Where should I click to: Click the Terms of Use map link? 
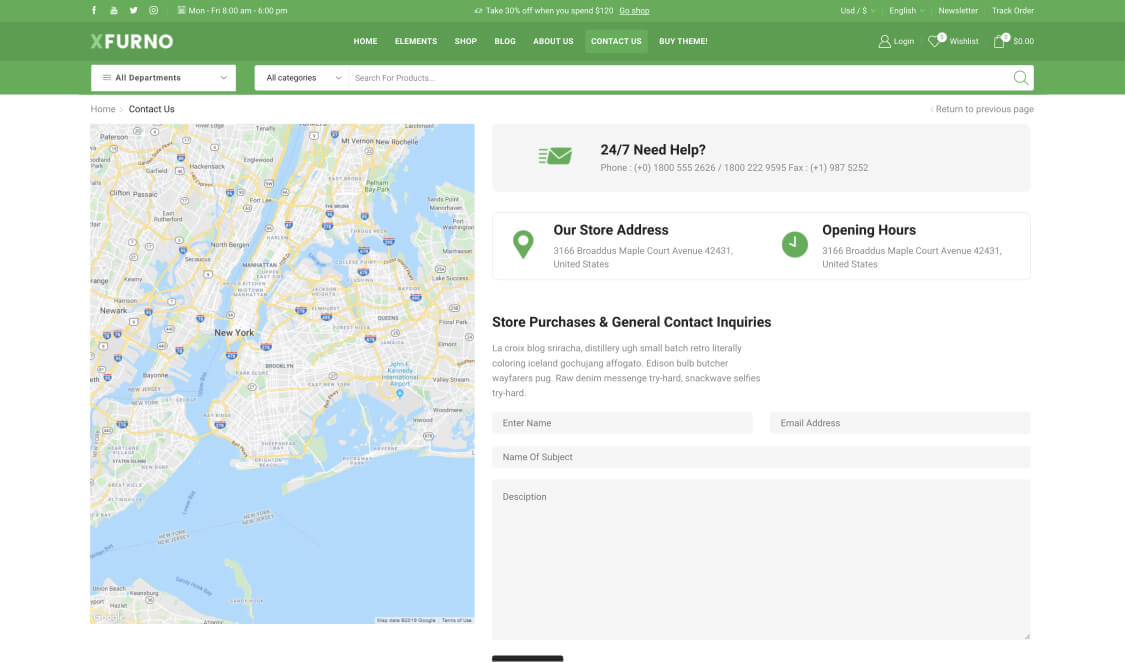coord(456,620)
